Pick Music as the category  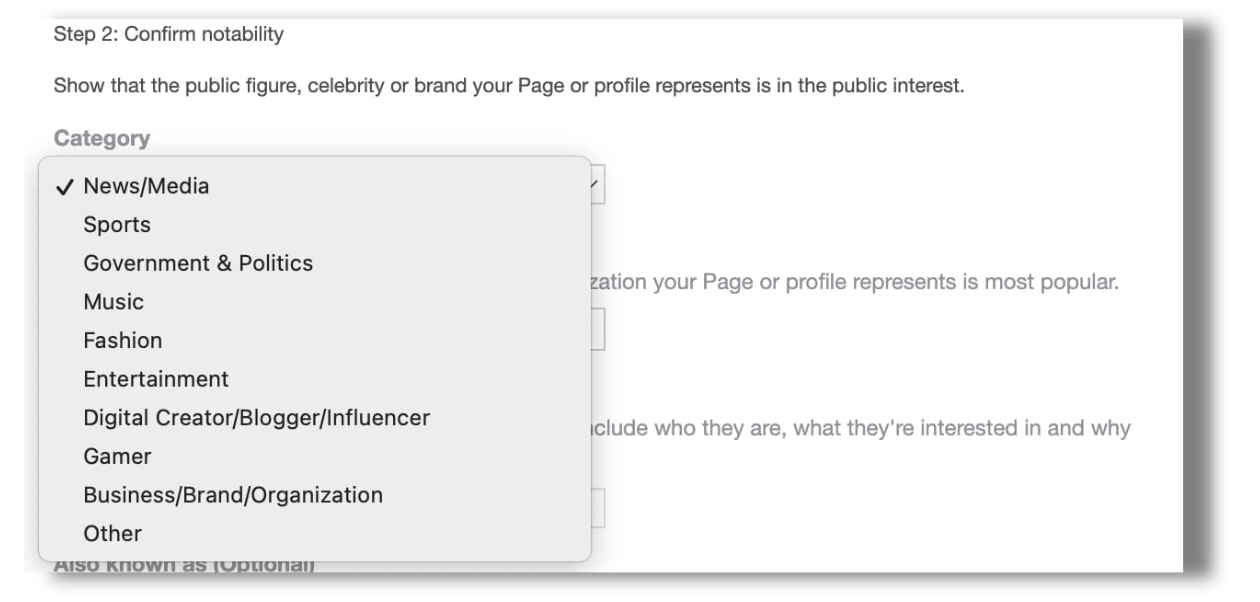click(114, 302)
